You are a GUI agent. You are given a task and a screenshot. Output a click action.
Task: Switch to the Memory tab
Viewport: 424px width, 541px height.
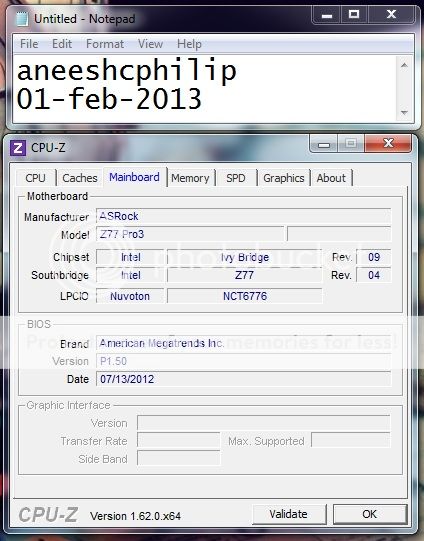[x=190, y=178]
